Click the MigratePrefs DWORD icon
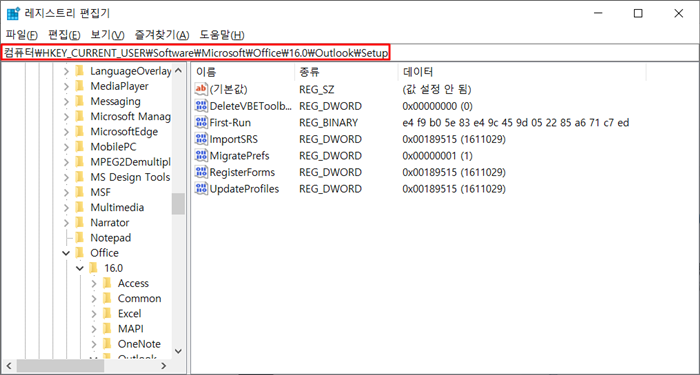The width and height of the screenshot is (700, 375). (202, 156)
